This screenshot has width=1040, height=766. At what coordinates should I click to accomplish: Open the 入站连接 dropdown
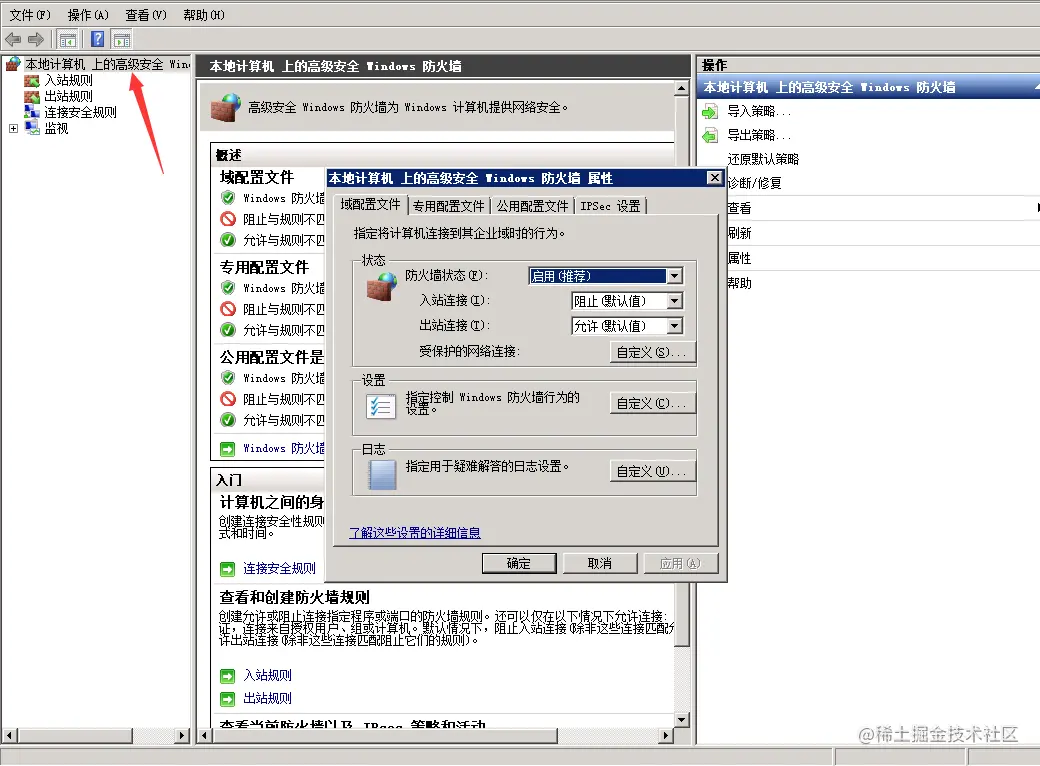tap(675, 301)
